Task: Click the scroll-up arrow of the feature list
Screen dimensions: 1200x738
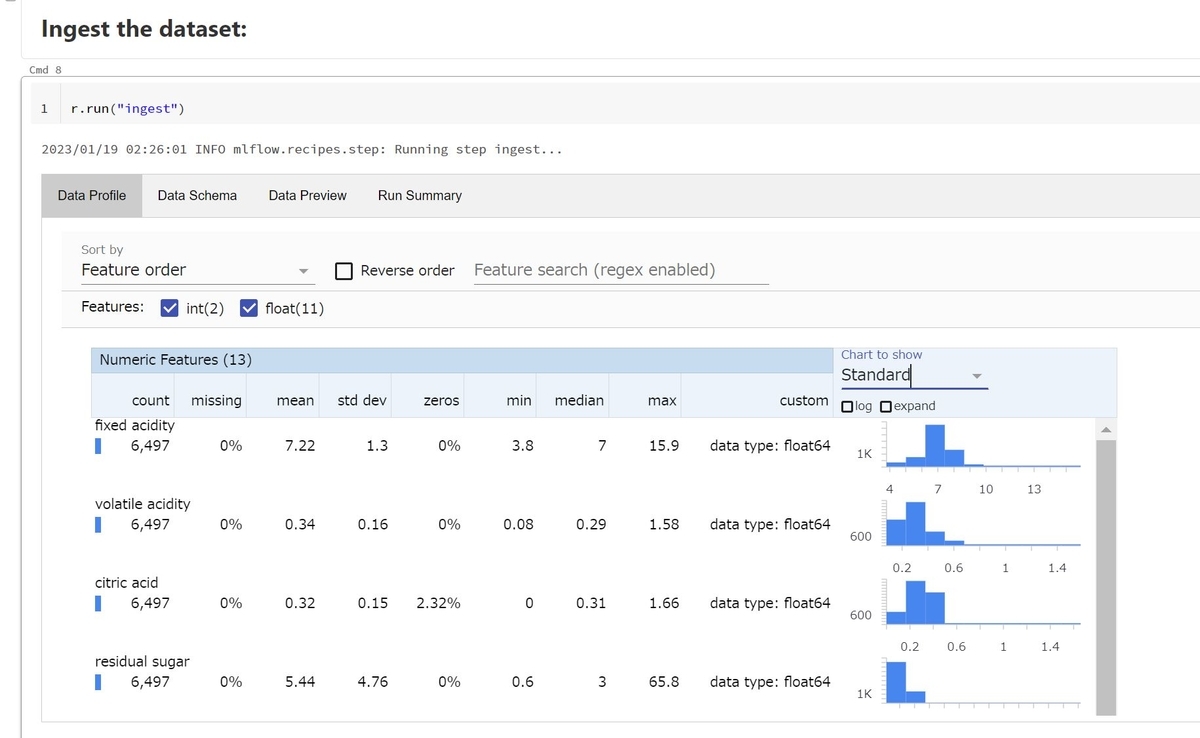Action: (1105, 430)
